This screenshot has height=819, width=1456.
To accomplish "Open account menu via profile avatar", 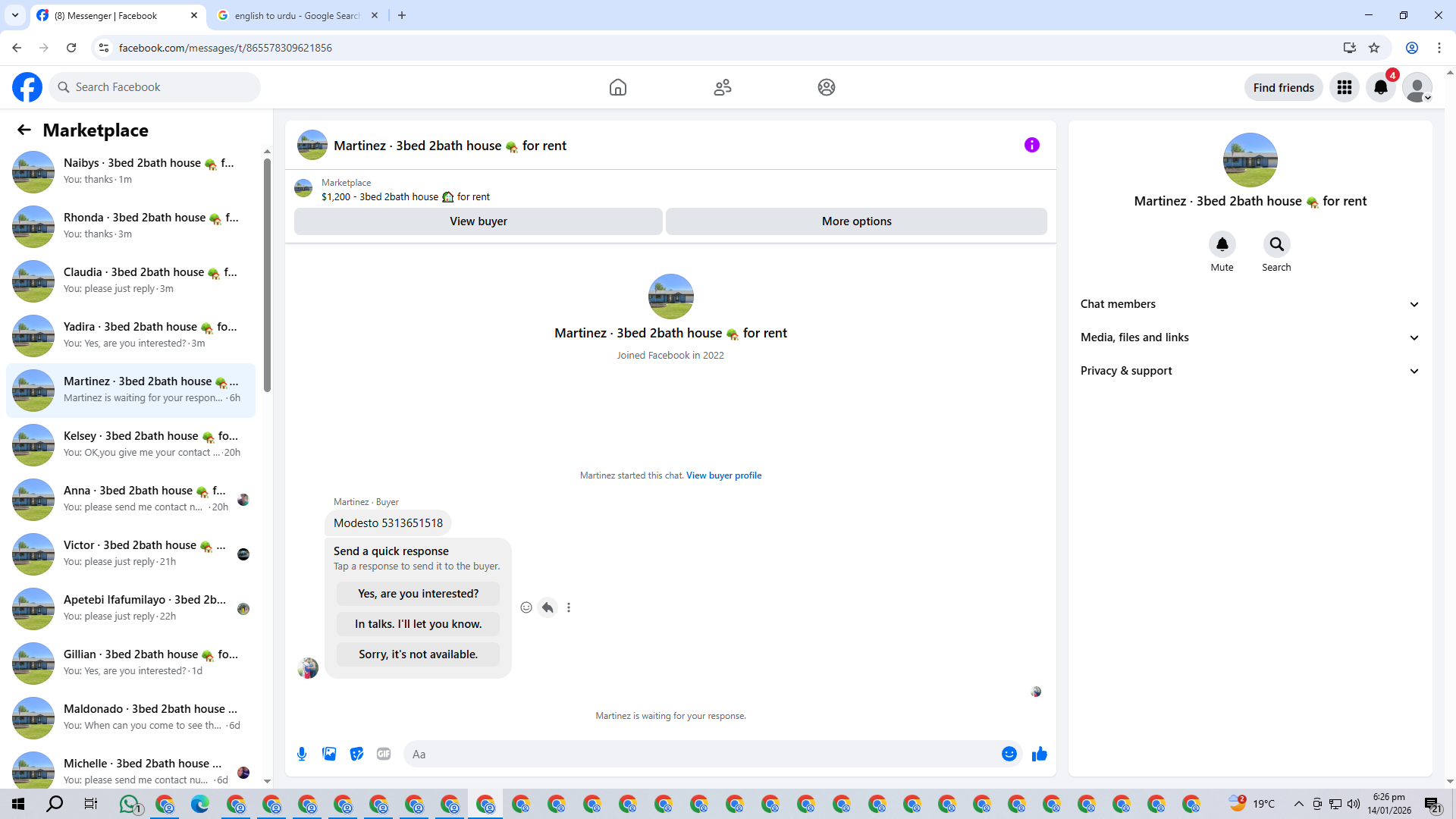I will tap(1417, 87).
